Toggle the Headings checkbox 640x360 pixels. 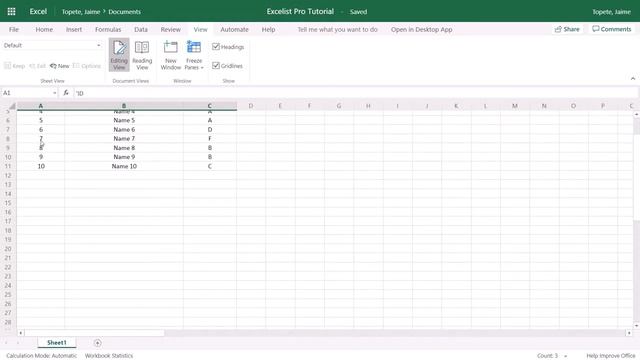216,47
